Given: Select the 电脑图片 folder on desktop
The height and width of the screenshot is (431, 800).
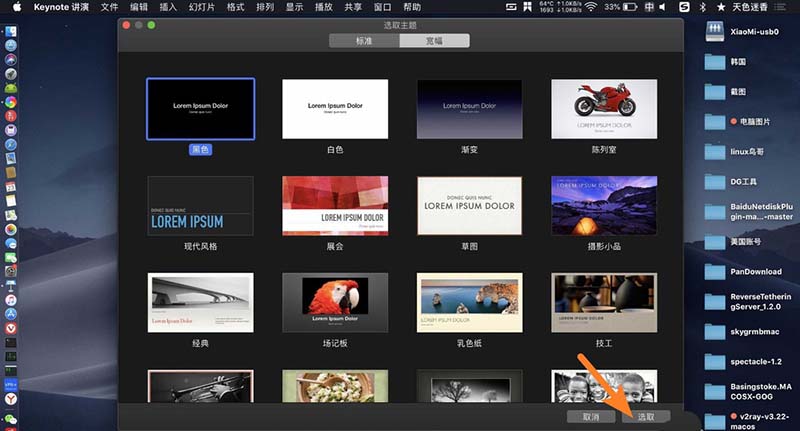Looking at the screenshot, I should (715, 122).
